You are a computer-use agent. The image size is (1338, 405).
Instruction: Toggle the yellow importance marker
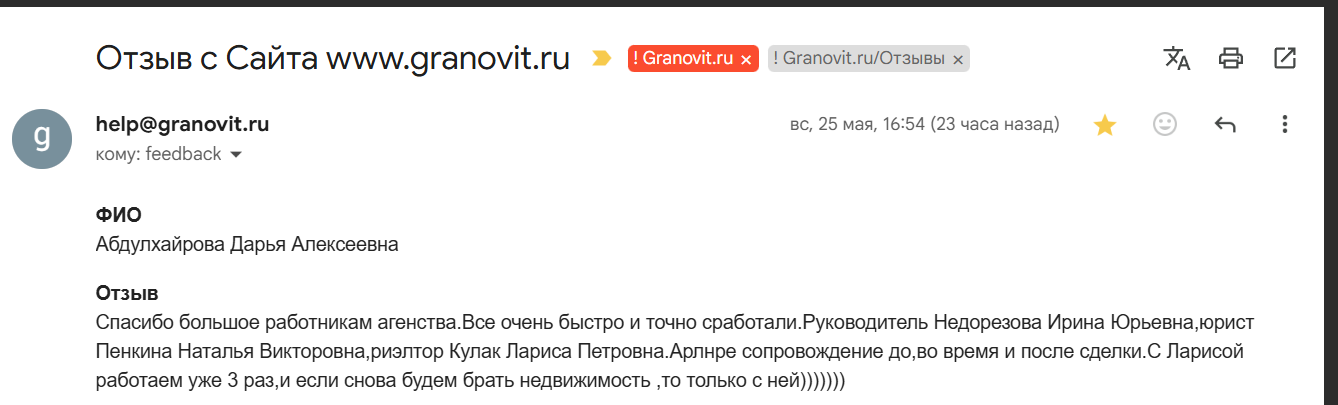click(x=601, y=58)
